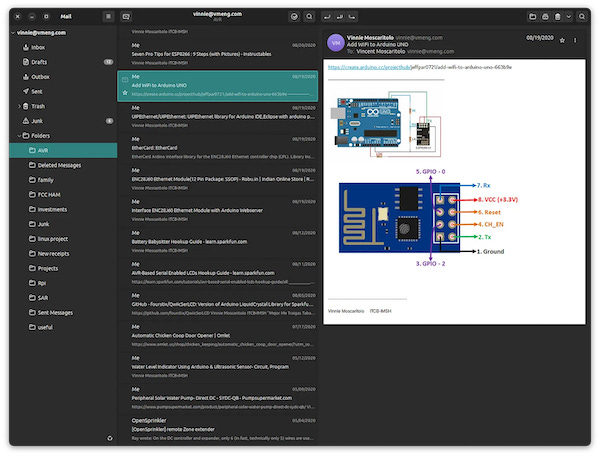Click sender address vinnie@vmeng.com in the message header
Screen dimensions: 600x456
(x=419, y=37)
